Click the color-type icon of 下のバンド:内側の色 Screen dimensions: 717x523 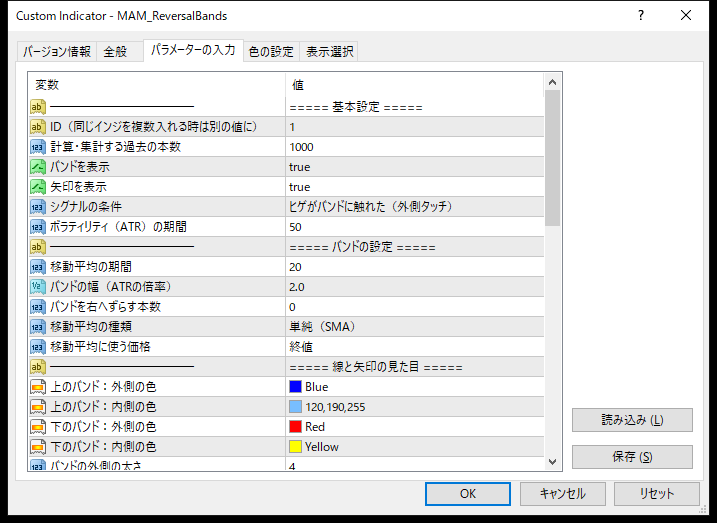click(38, 447)
